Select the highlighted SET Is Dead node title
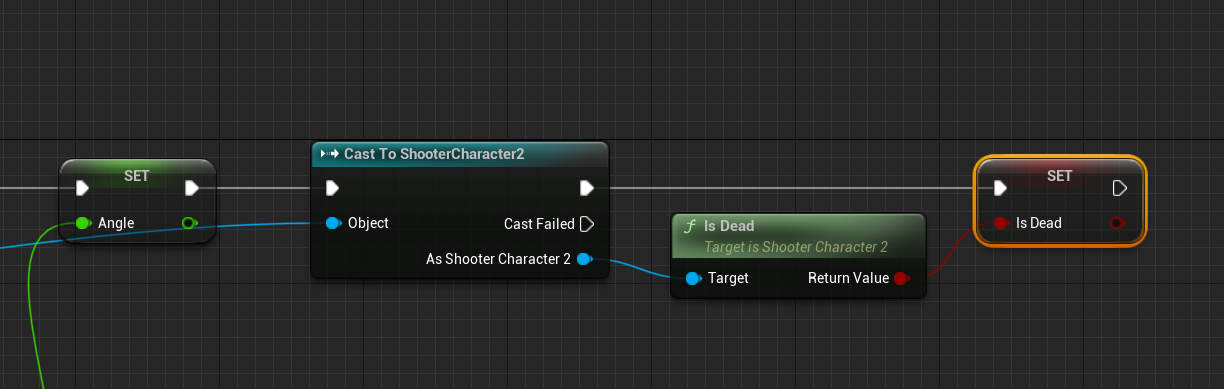Image resolution: width=1224 pixels, height=389 pixels. pyautogui.click(x=1059, y=175)
